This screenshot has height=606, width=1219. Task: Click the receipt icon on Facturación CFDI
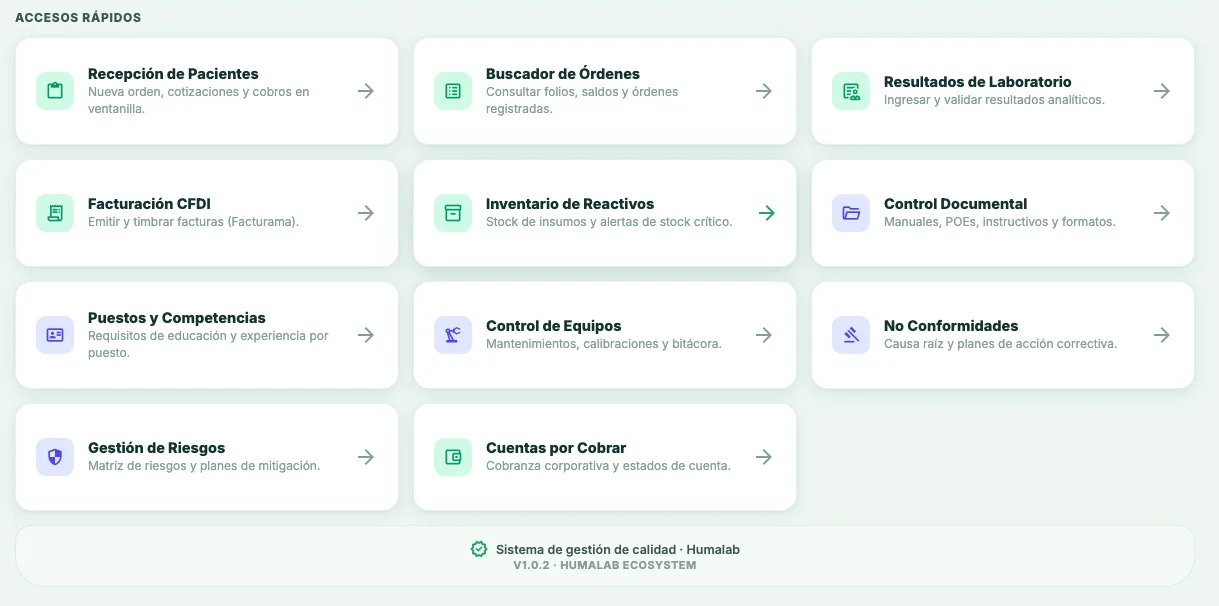click(55, 213)
